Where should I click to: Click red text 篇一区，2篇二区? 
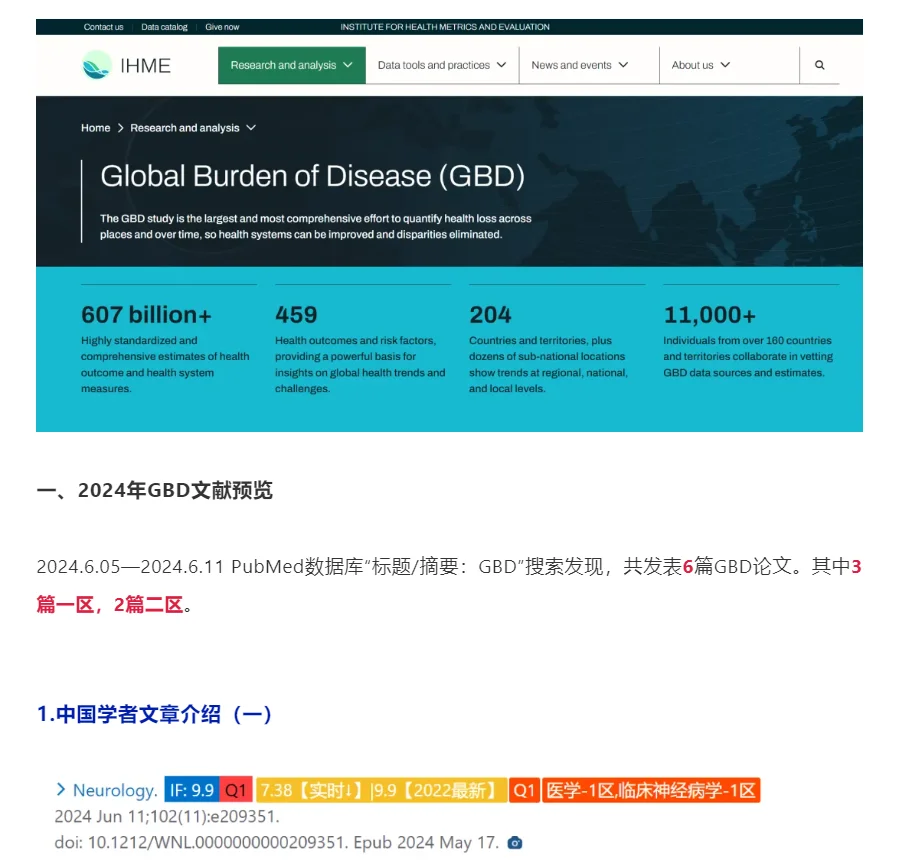110,604
